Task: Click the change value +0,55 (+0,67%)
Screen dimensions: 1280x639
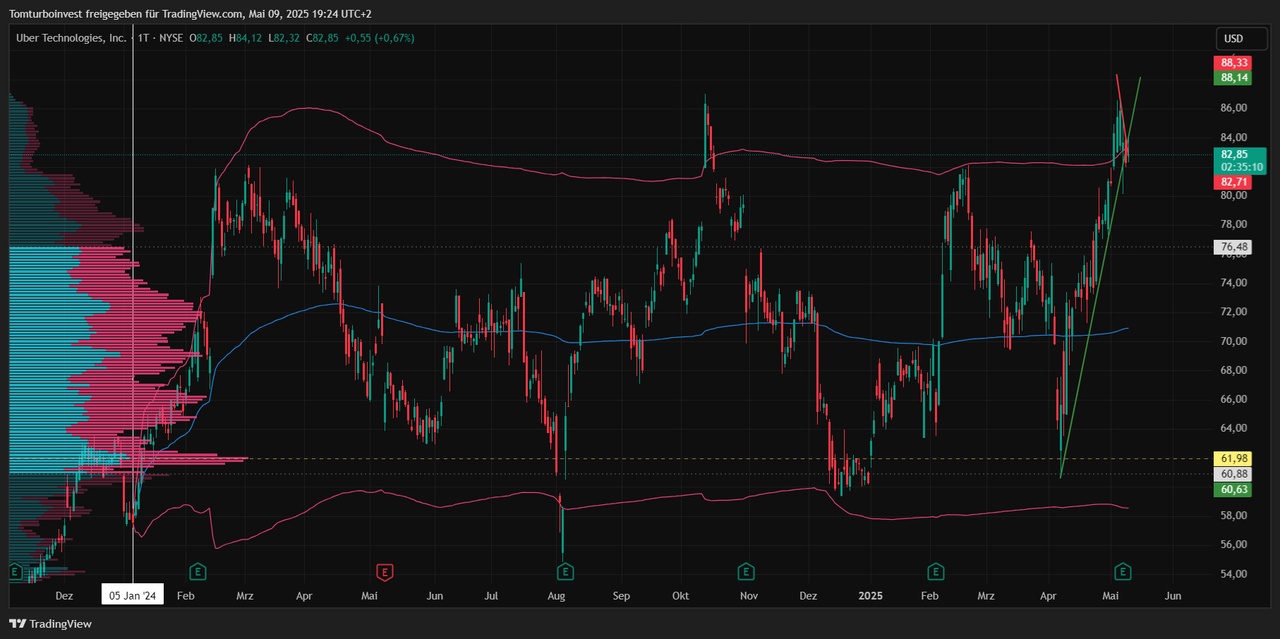Action: (x=381, y=38)
